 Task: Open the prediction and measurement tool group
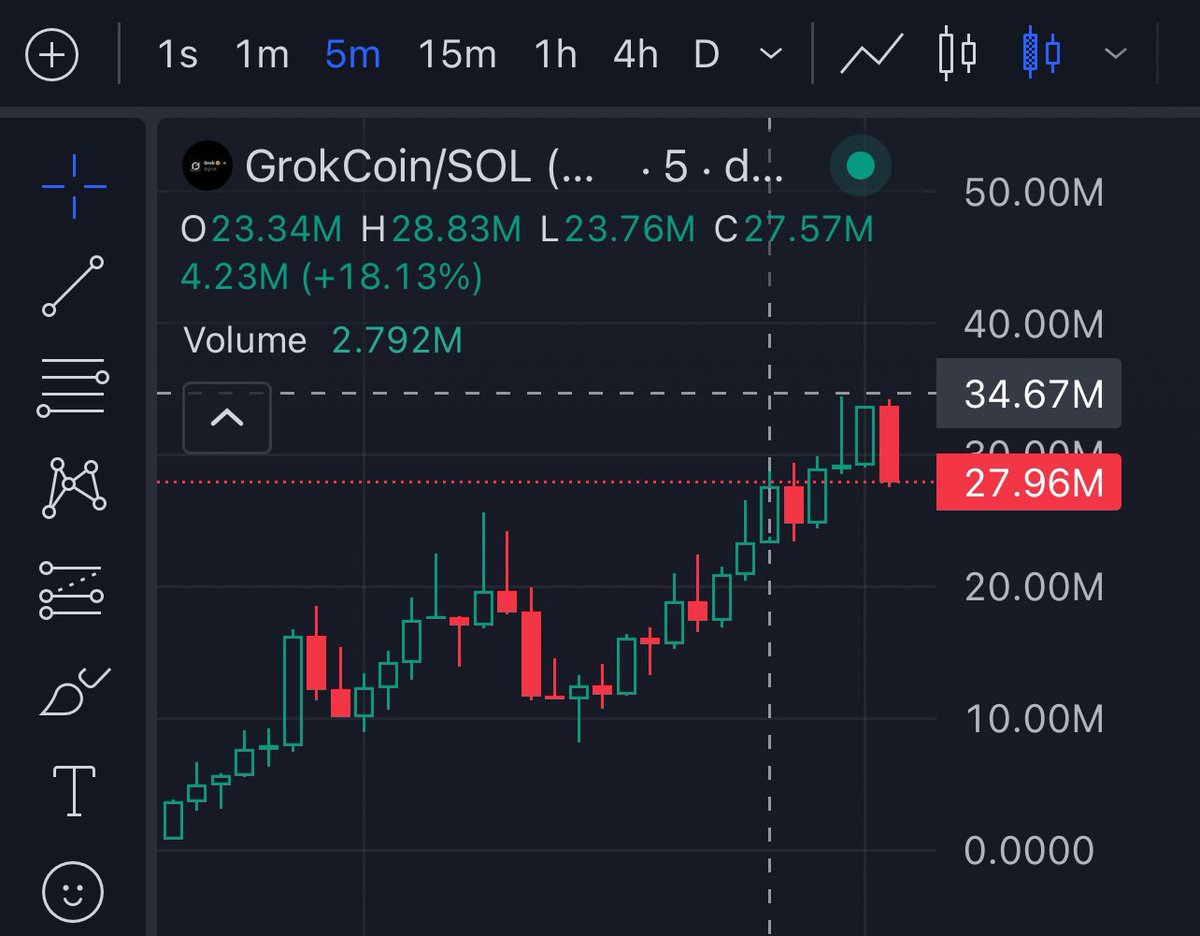pyautogui.click(x=73, y=589)
